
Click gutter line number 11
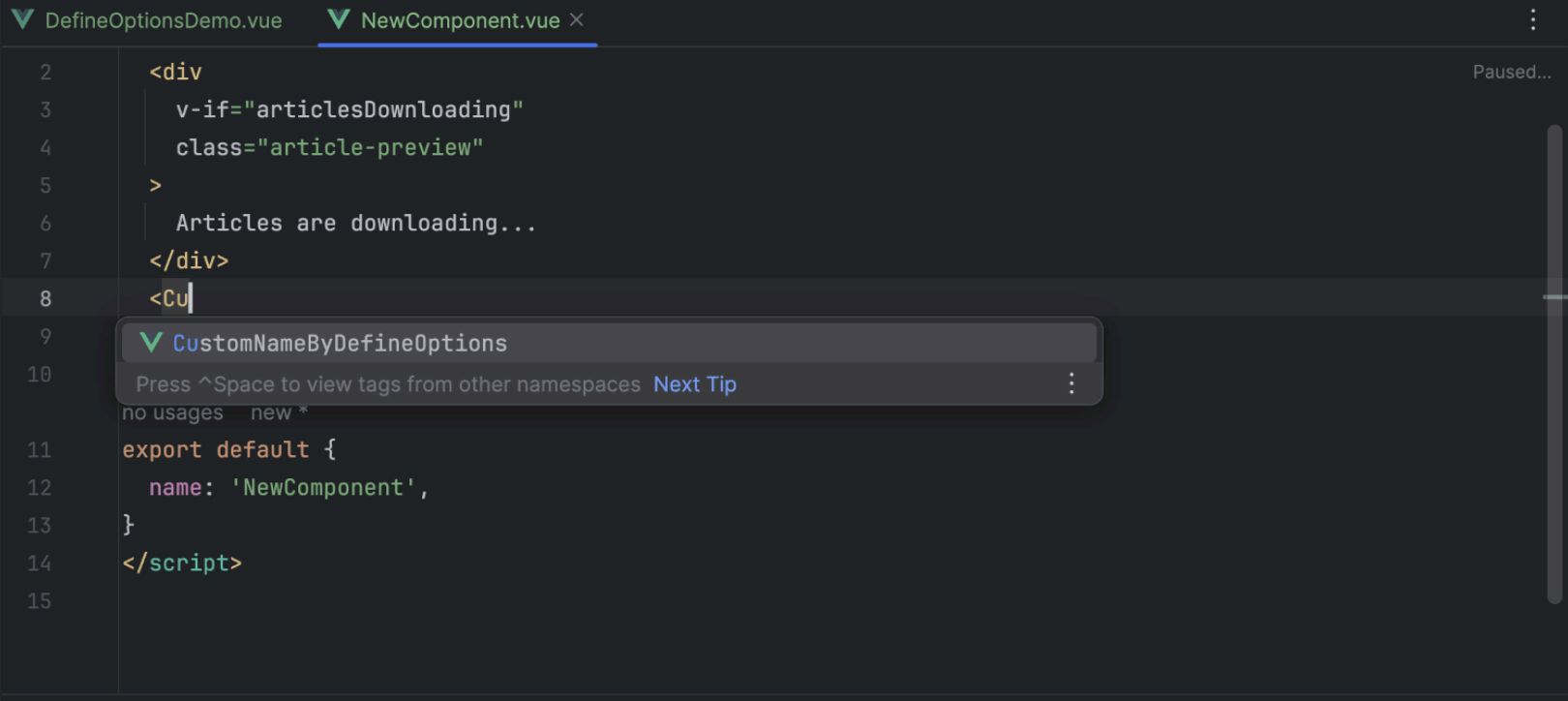40,450
